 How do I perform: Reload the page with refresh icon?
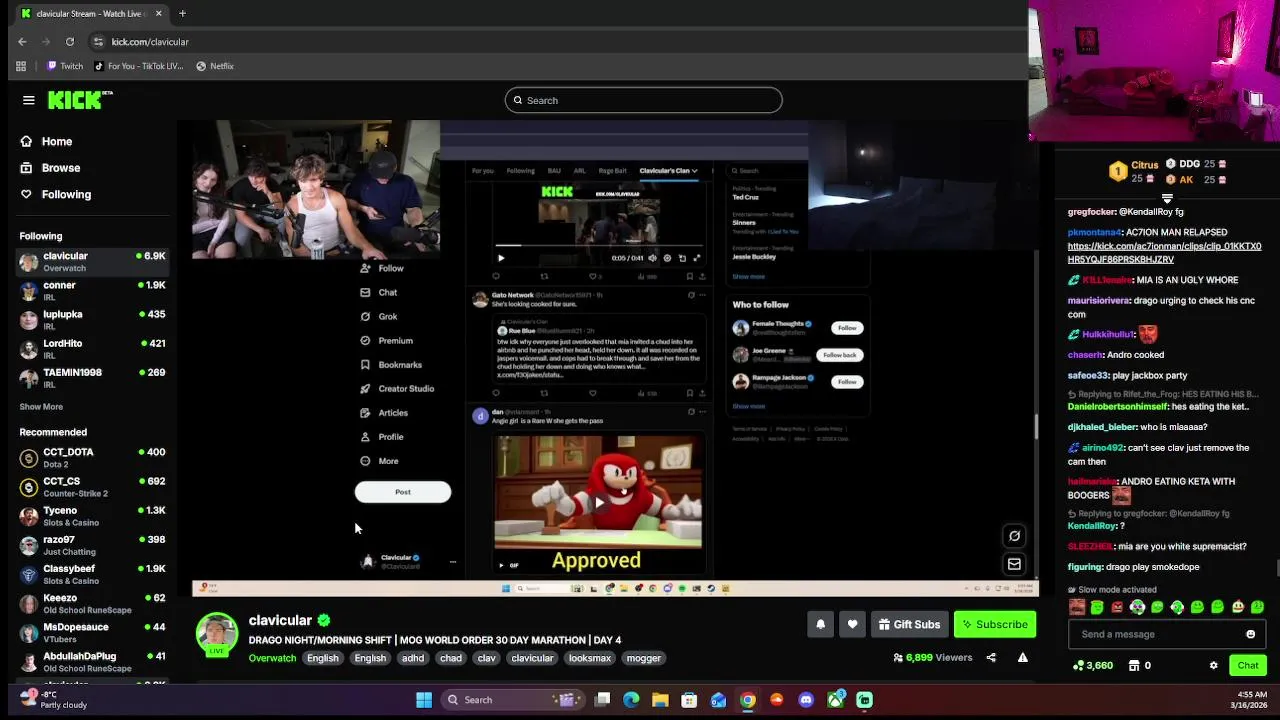70,42
